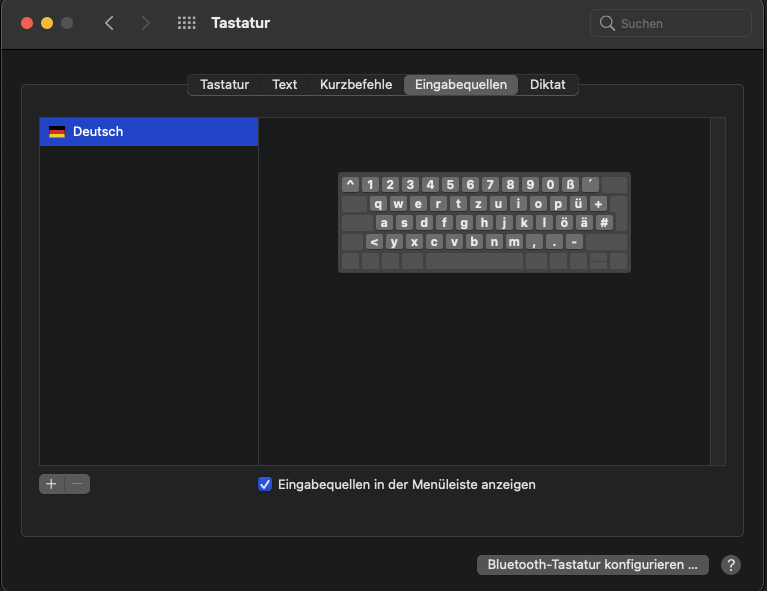
Task: Click the ß key on keyboard preview
Action: [570, 184]
